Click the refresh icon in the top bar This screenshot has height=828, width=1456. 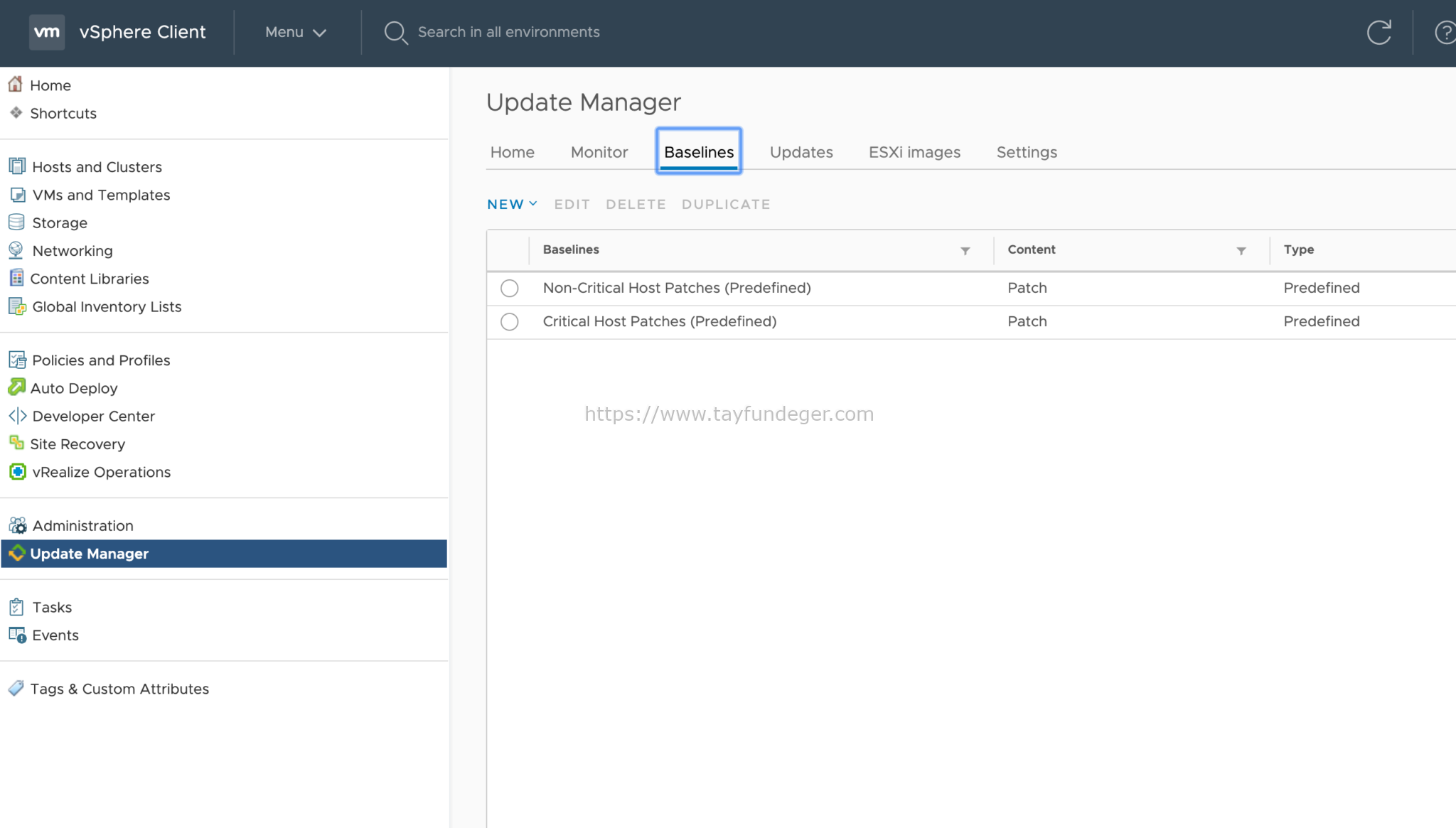coord(1378,32)
